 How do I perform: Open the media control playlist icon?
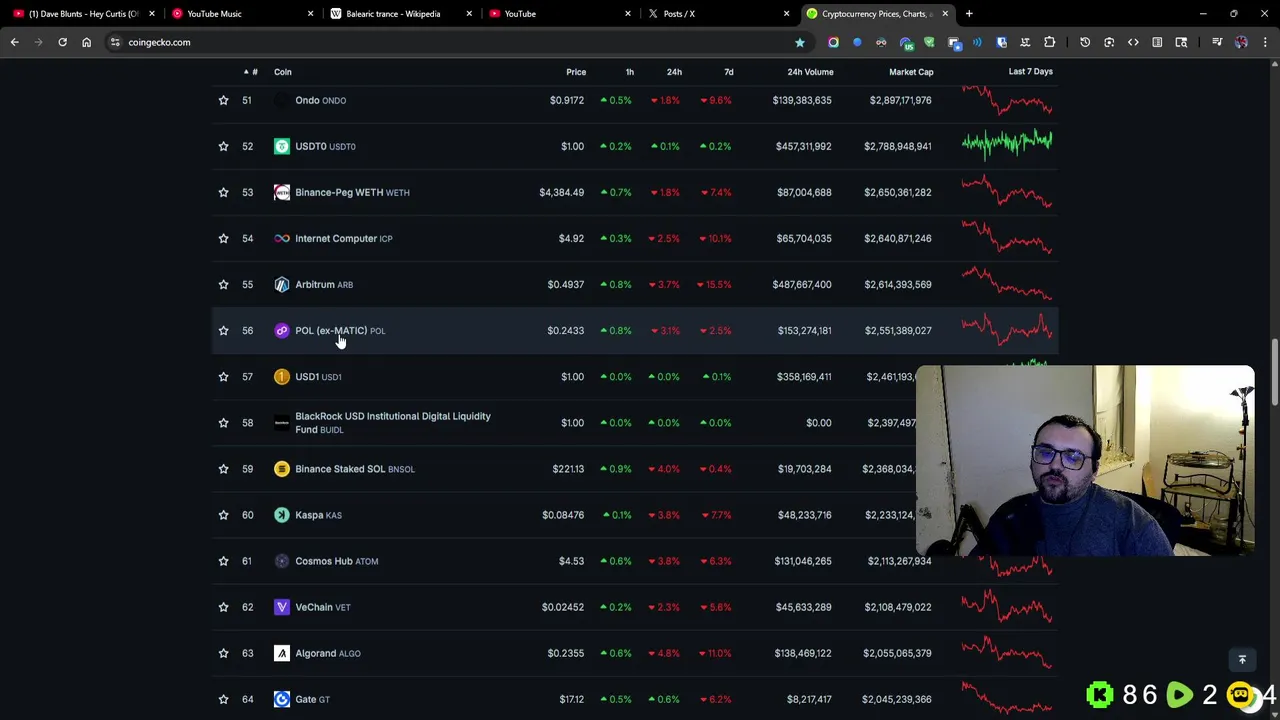[x=1217, y=42]
